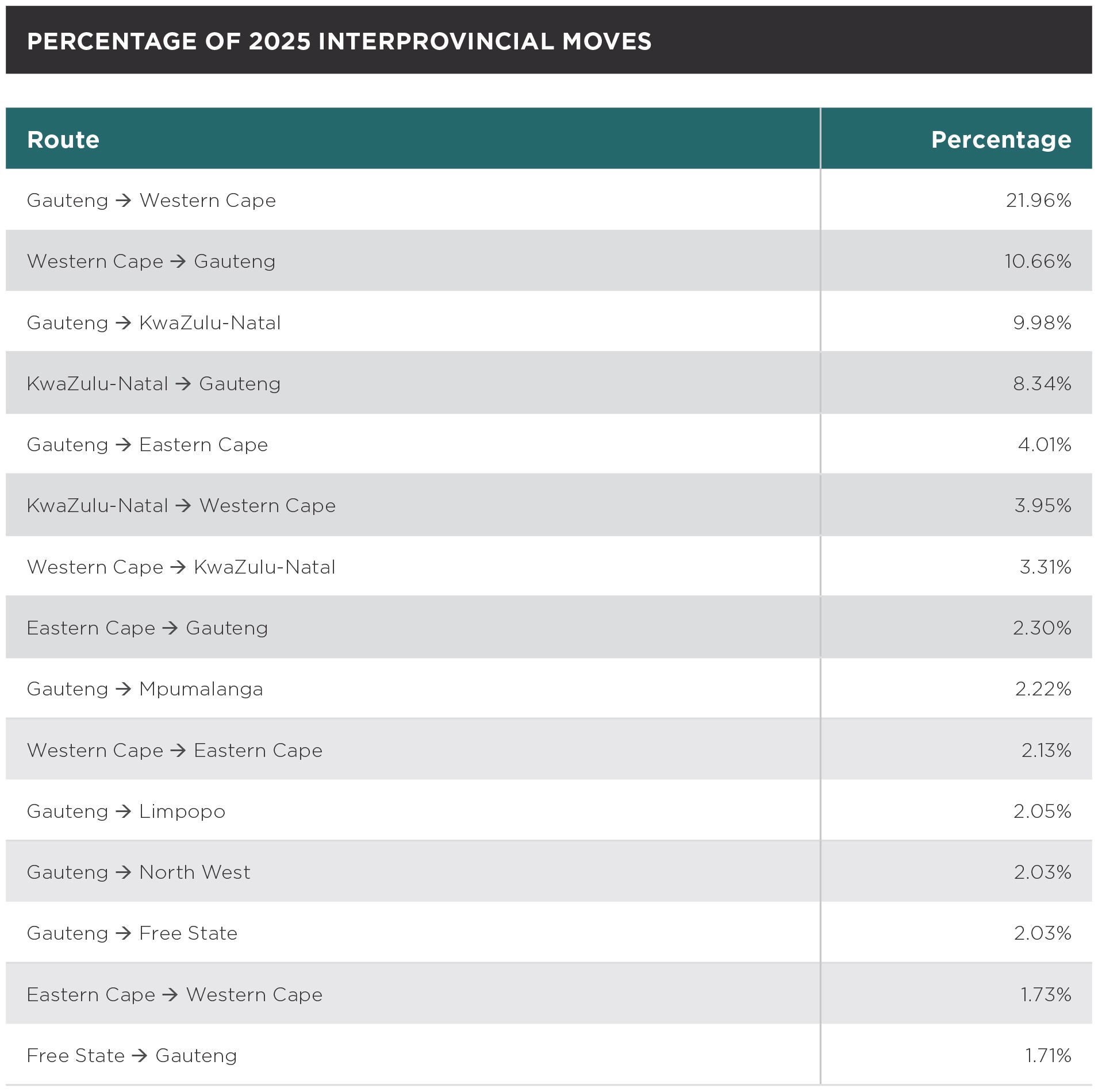Select the Gauteng → KwaZulu-Natal route
The height and width of the screenshot is (1092, 1098).
153,322
